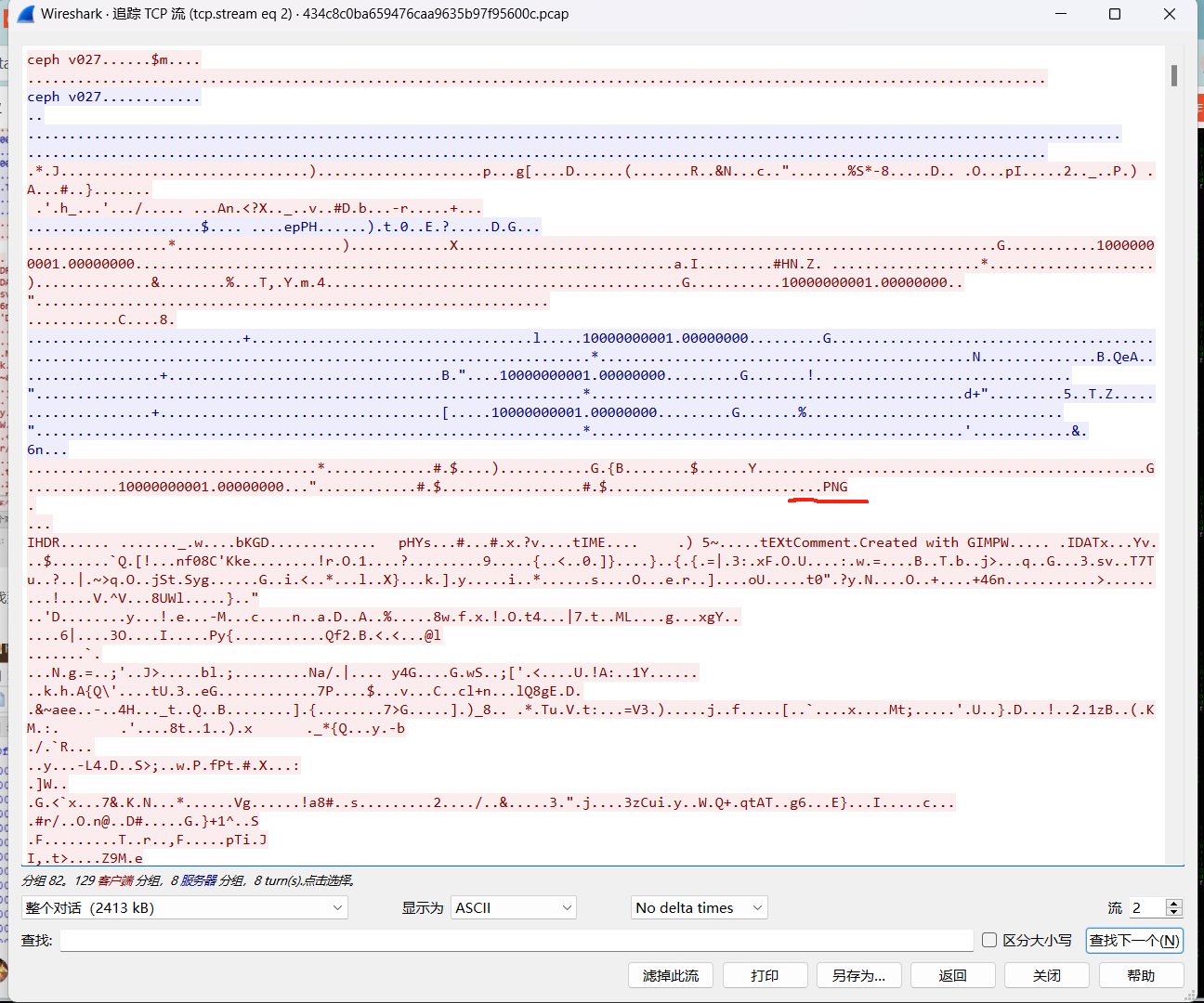The image size is (1204, 1003).
Task: Open the print dialog via 打印
Action: (x=766, y=975)
